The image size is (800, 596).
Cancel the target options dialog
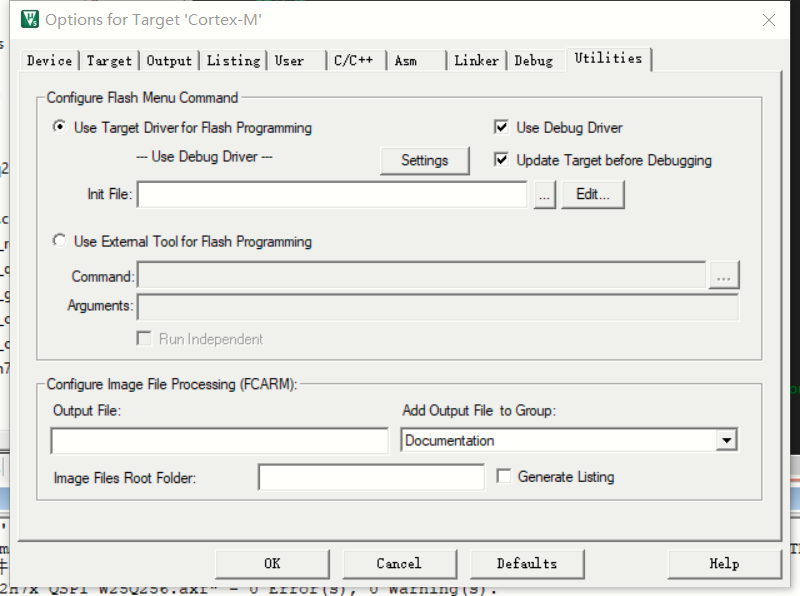pos(399,564)
